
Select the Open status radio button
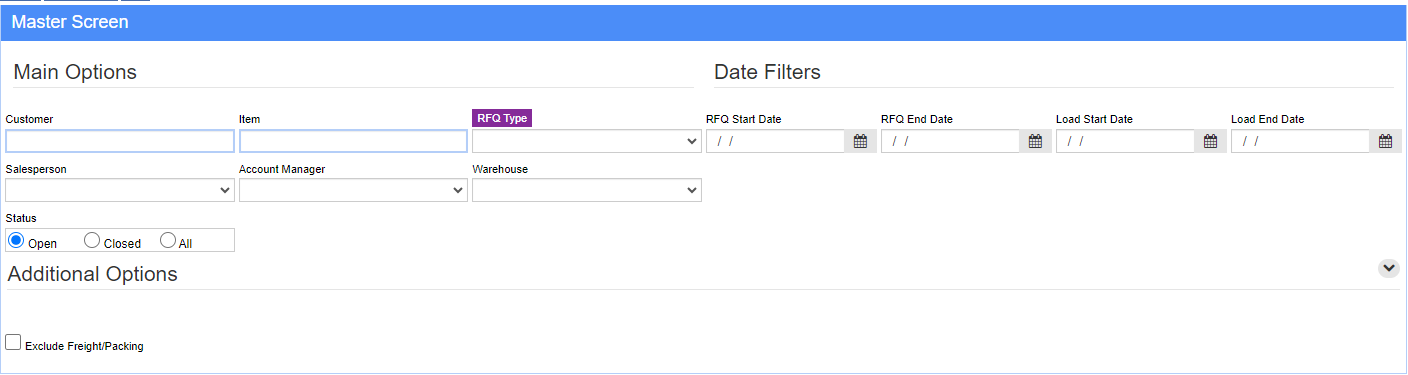[16, 240]
